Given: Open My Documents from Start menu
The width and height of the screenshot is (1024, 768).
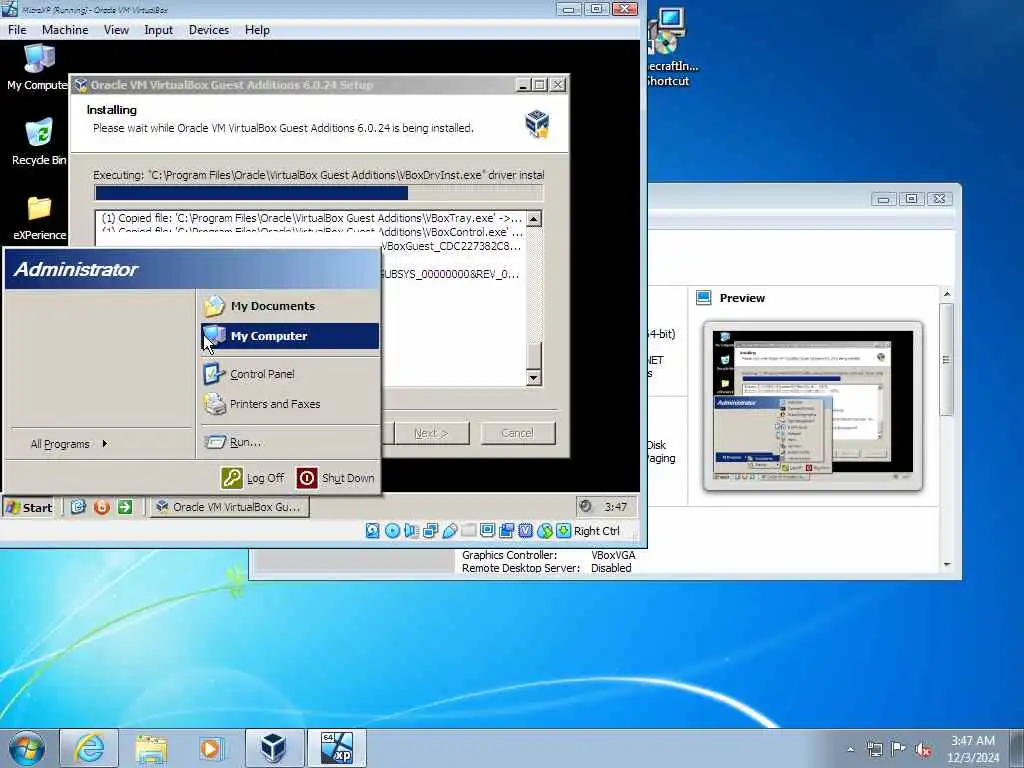Looking at the screenshot, I should tap(289, 306).
